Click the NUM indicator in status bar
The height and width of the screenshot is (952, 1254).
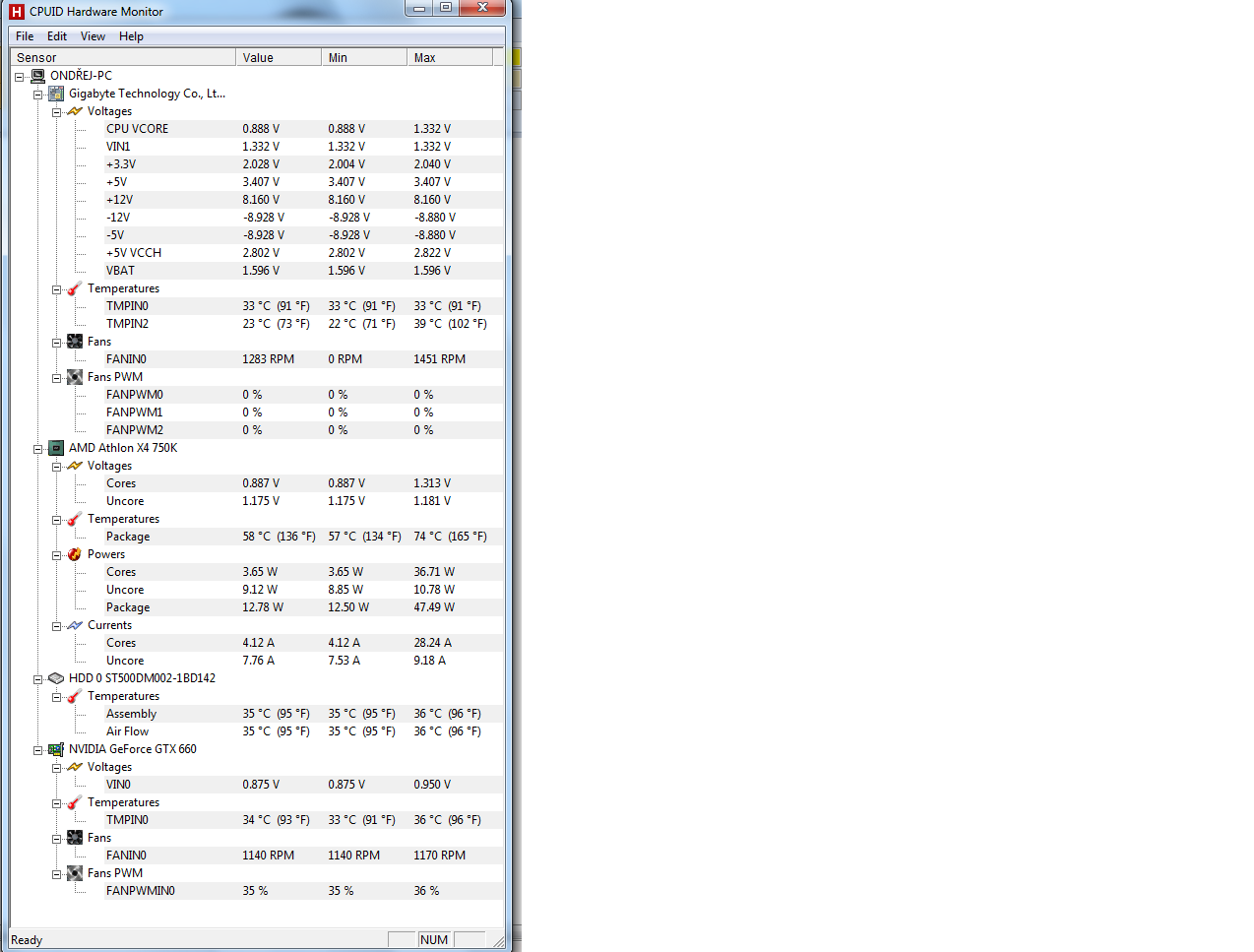(434, 940)
